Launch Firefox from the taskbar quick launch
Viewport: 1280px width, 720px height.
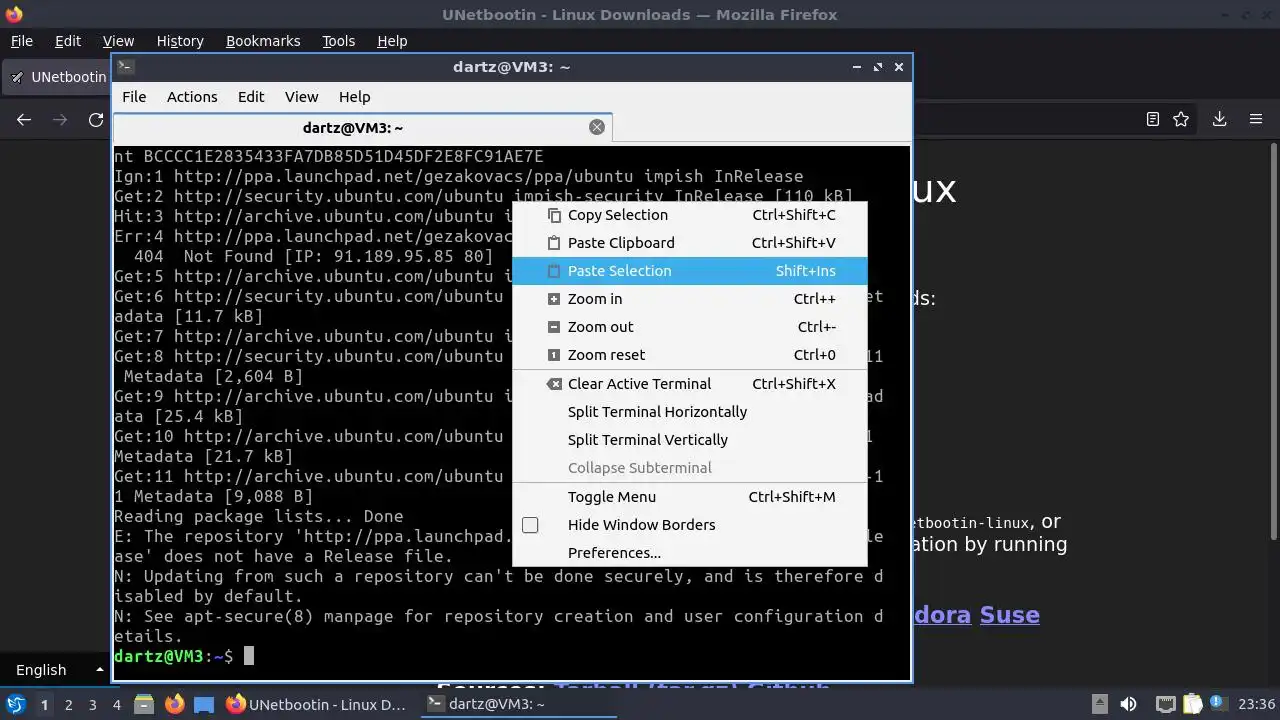[x=174, y=705]
